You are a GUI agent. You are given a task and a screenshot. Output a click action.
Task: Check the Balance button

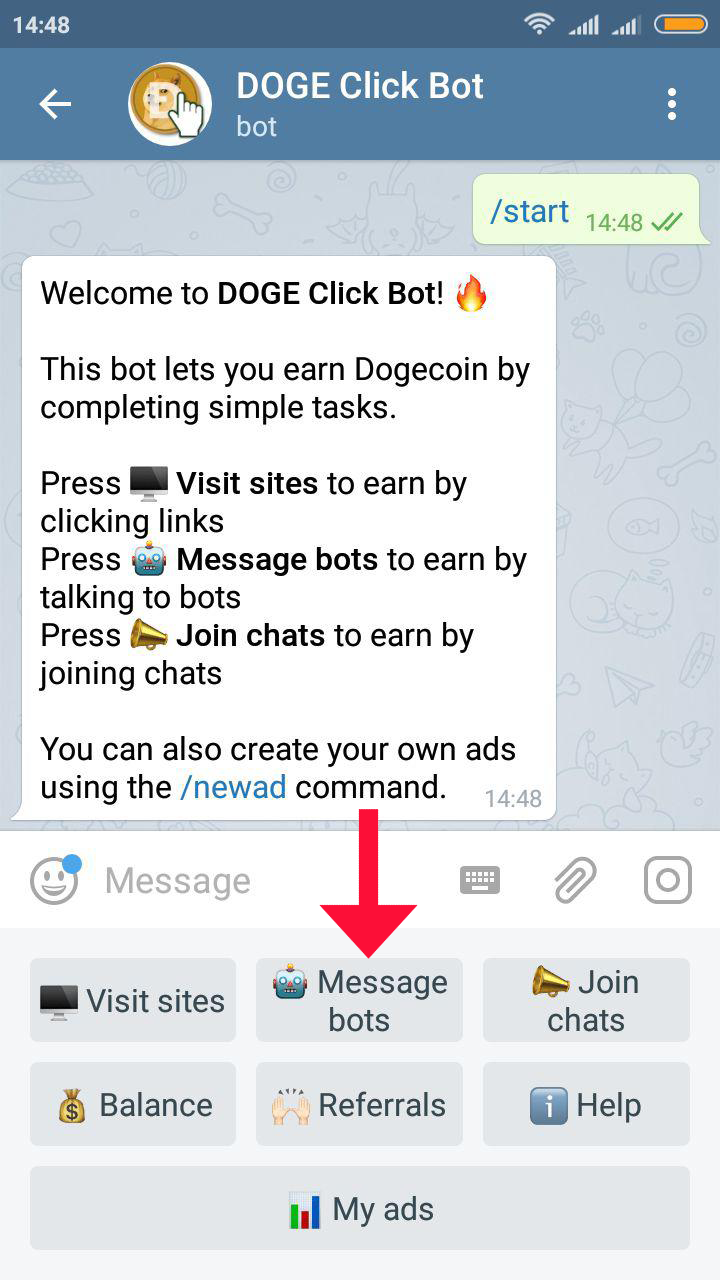tap(133, 1104)
